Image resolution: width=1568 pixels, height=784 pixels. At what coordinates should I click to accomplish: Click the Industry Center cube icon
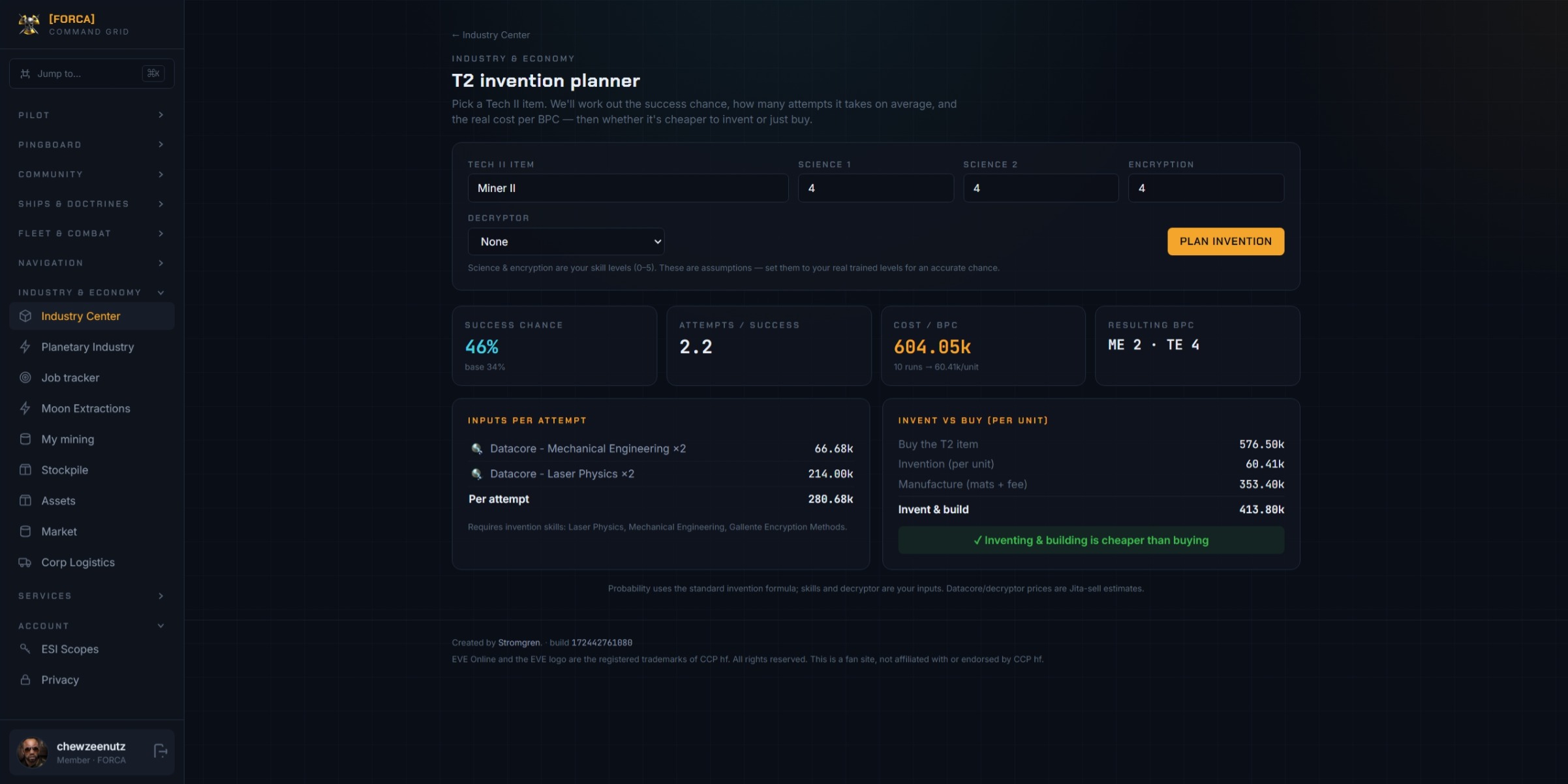(25, 316)
